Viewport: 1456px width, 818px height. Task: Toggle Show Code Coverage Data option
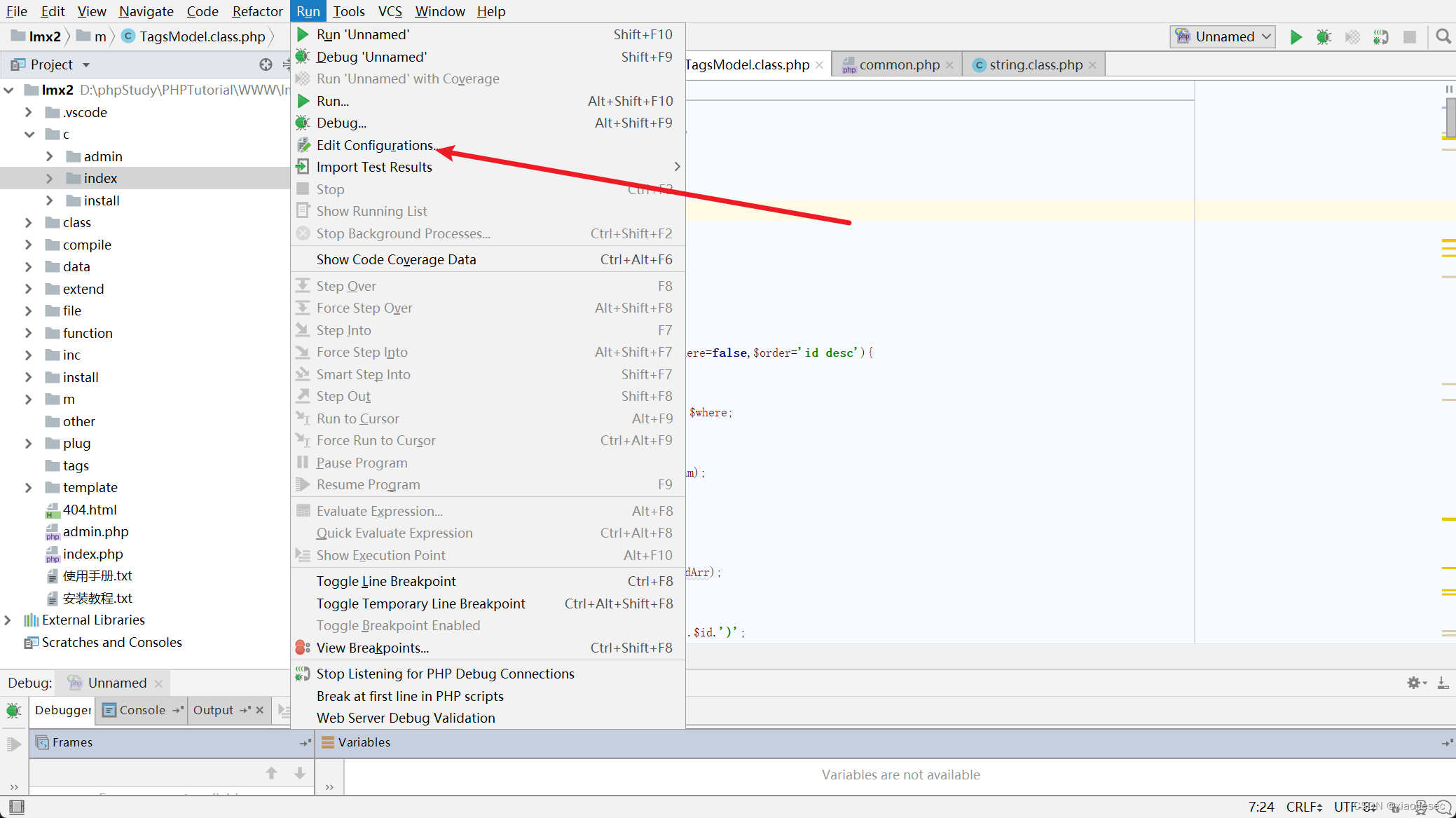(x=397, y=259)
